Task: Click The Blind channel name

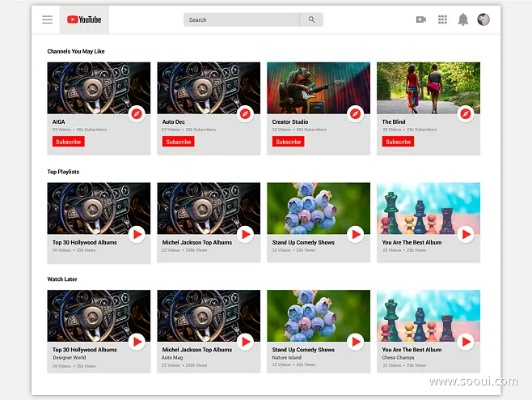Action: [394, 122]
